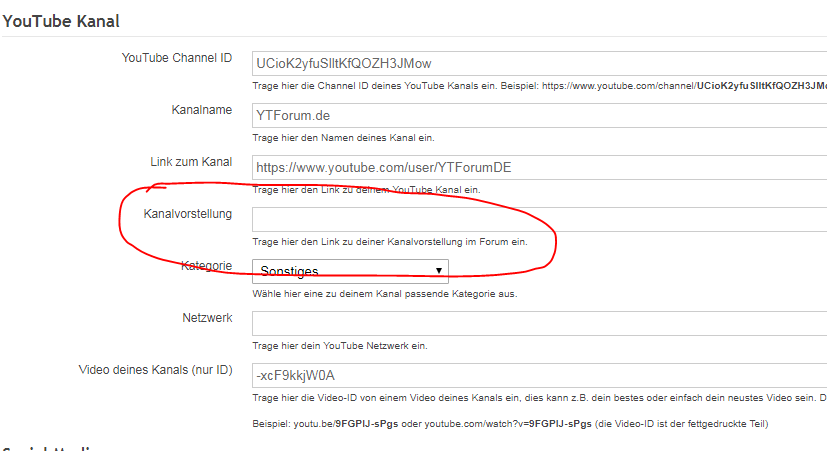Click the "YouTube Channel ID" field label
The image size is (827, 451).
pos(176,58)
